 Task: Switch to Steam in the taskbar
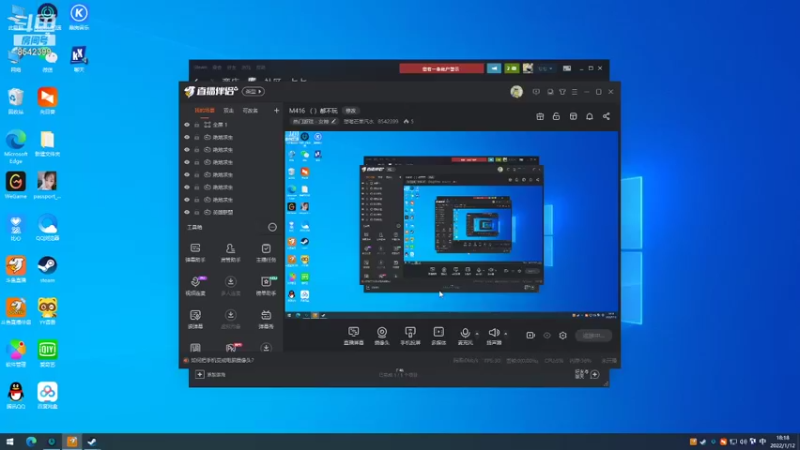(92, 441)
